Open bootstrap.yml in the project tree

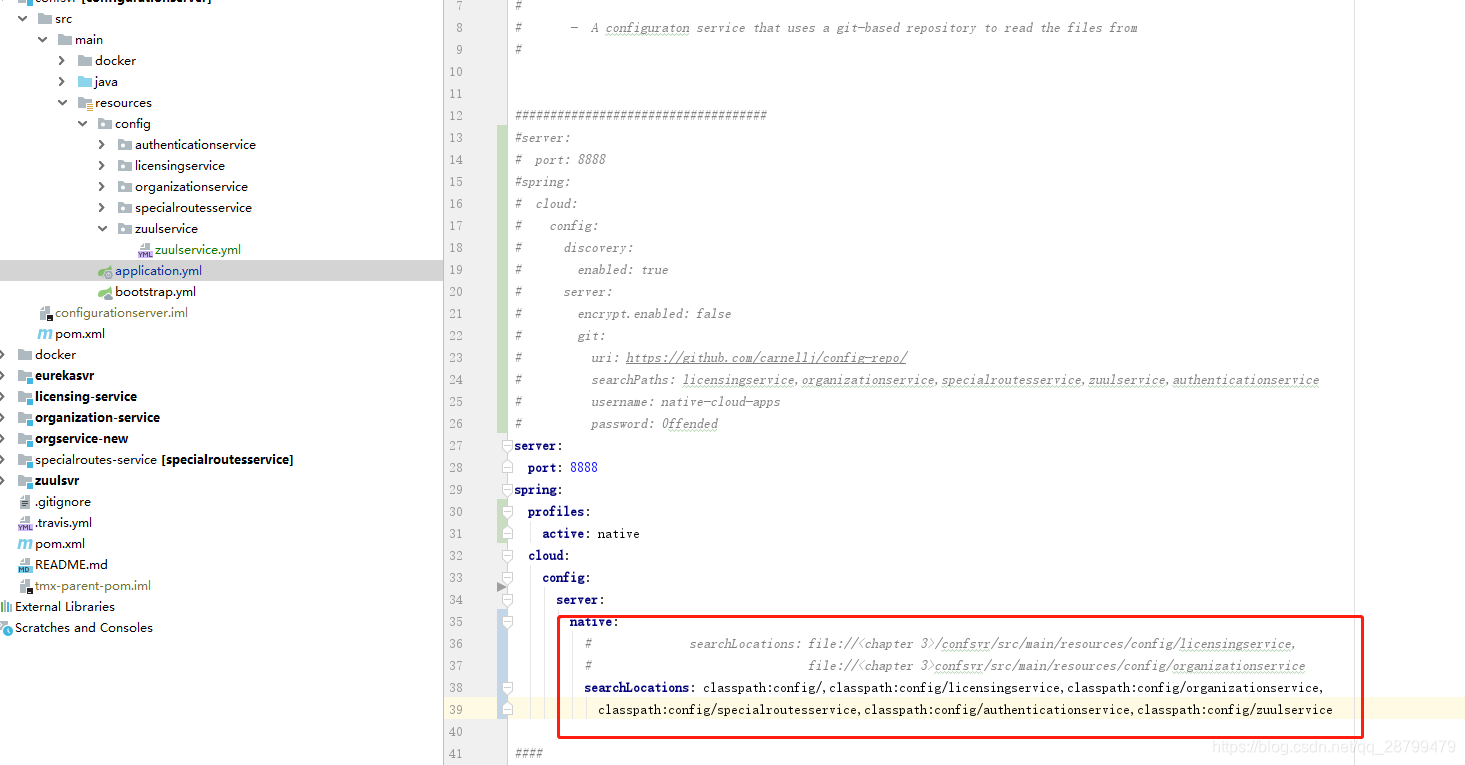point(155,292)
